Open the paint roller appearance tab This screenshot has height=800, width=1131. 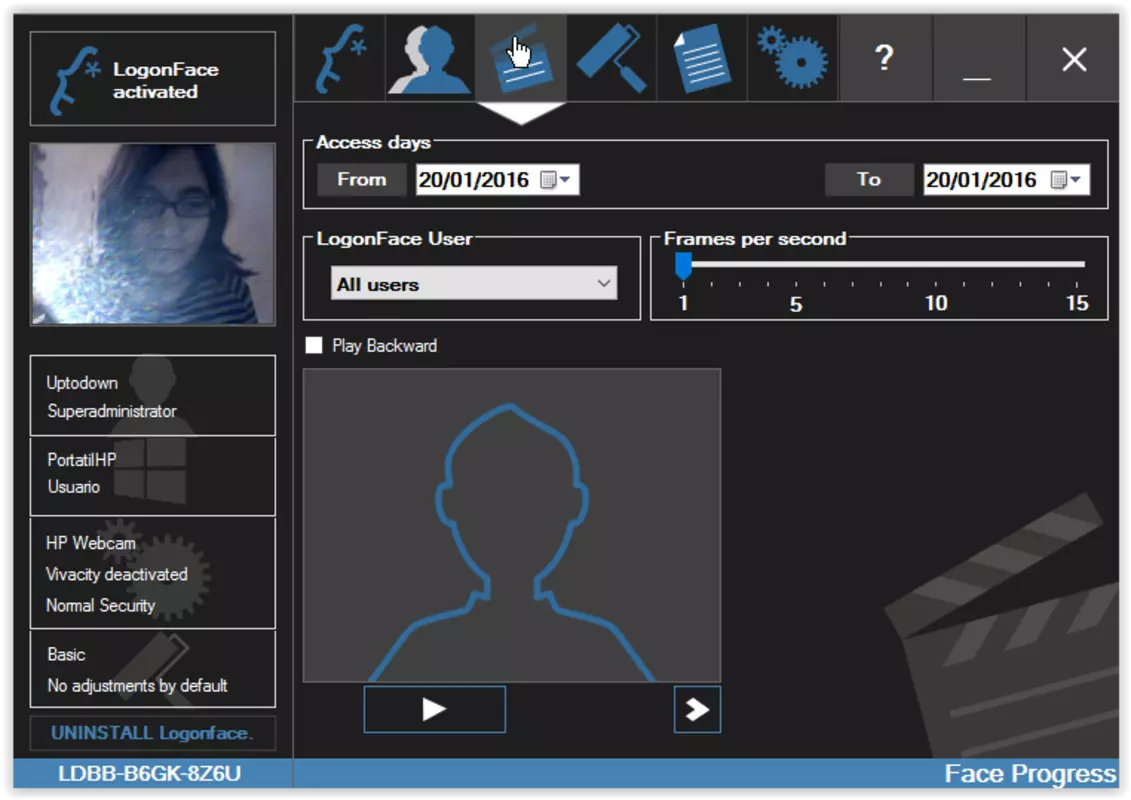pos(612,58)
